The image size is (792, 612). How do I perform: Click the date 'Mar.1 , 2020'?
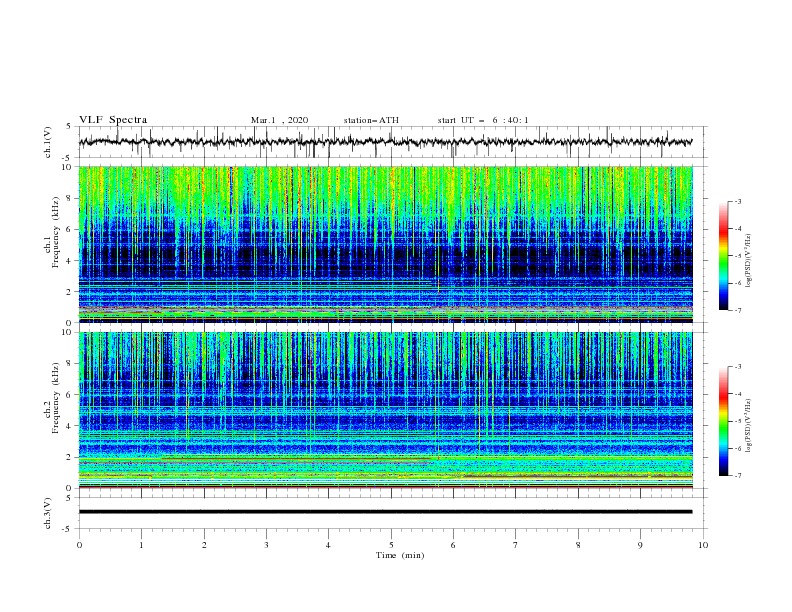click(279, 120)
